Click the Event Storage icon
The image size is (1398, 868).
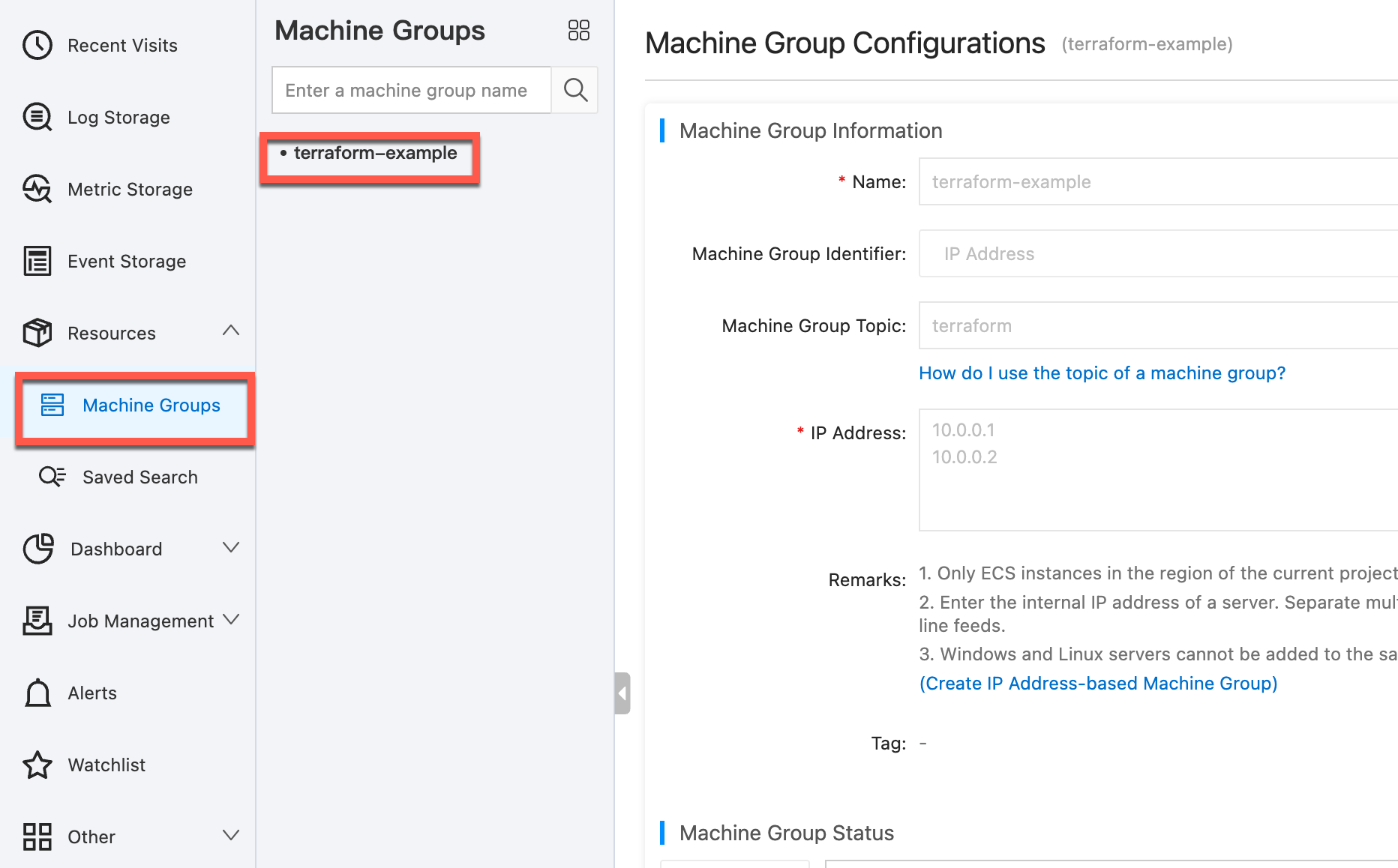point(37,261)
